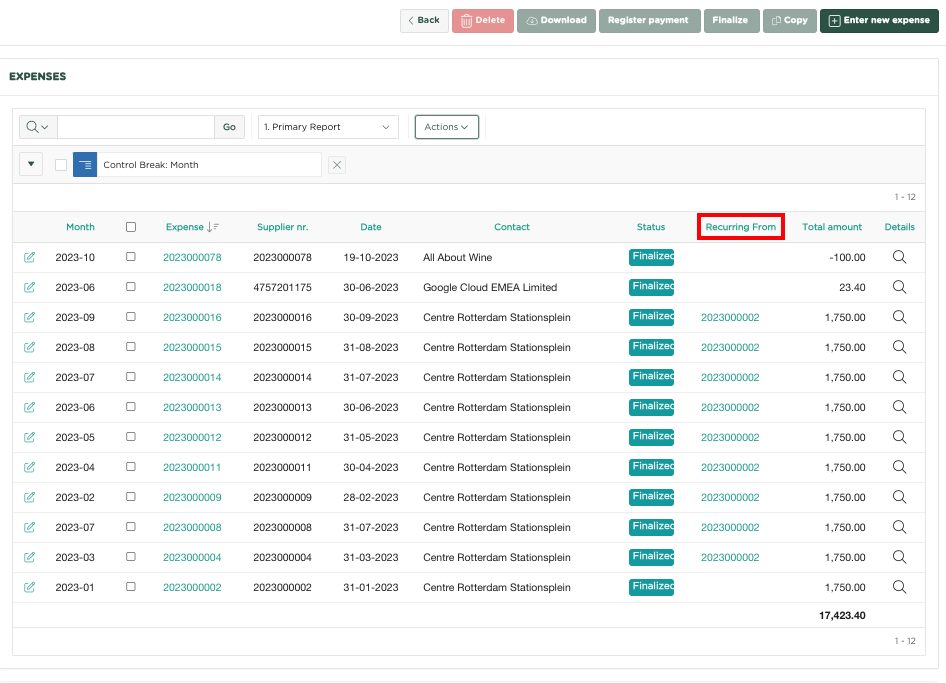Viewport: 946px width, 683px height.
Task: Edit the expense row 2023000009
Action: tap(29, 497)
